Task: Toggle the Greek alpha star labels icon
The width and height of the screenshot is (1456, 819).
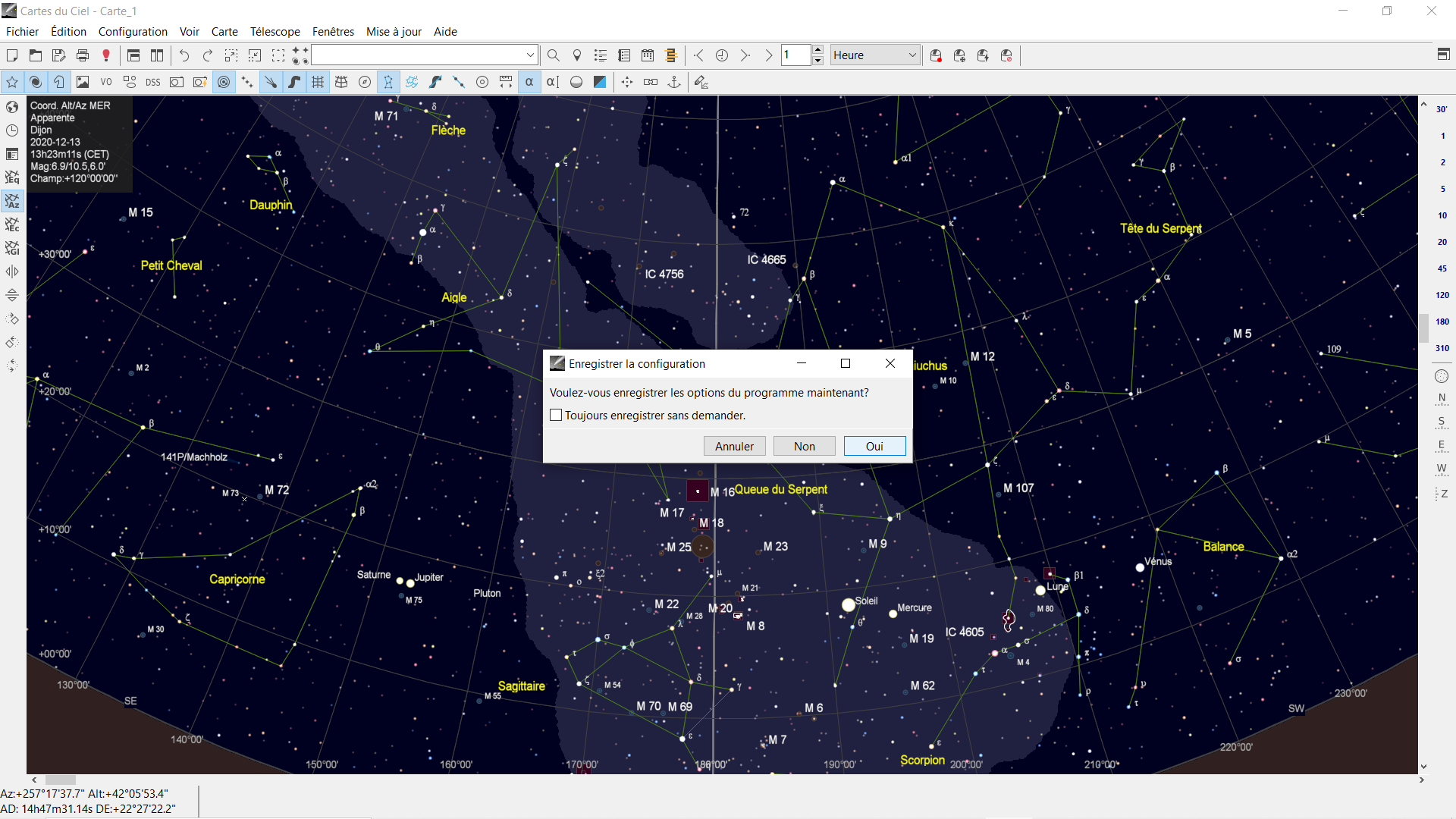Action: coord(529,82)
